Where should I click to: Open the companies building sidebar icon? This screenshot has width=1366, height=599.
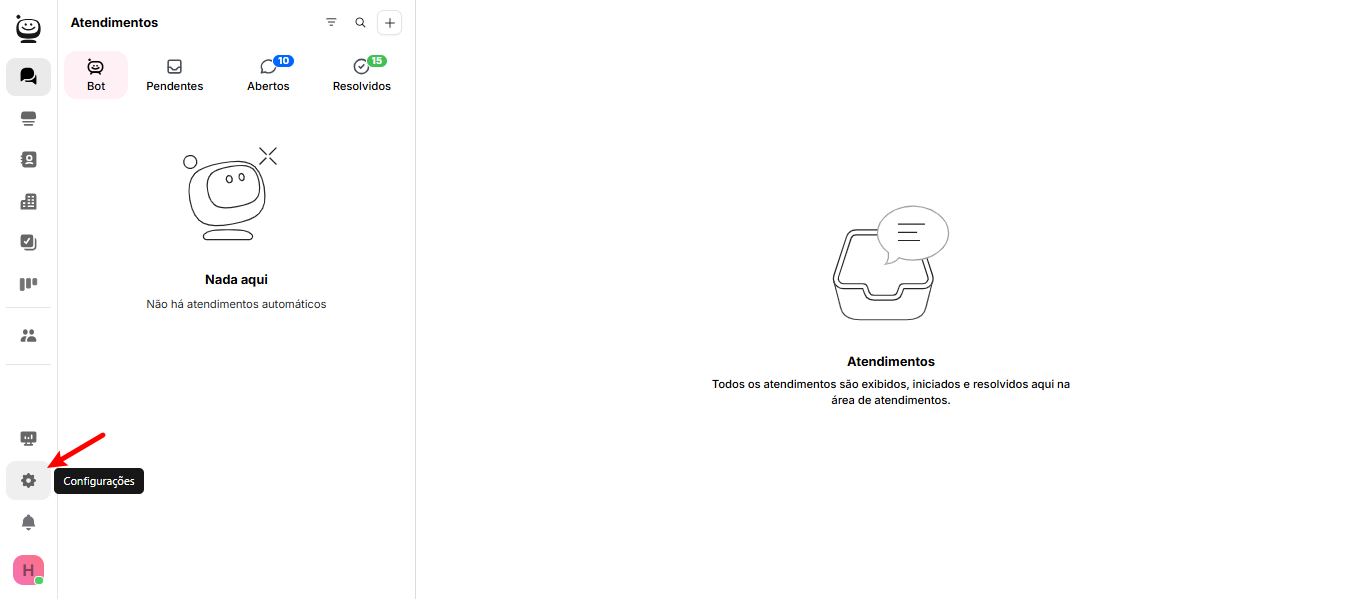28,201
